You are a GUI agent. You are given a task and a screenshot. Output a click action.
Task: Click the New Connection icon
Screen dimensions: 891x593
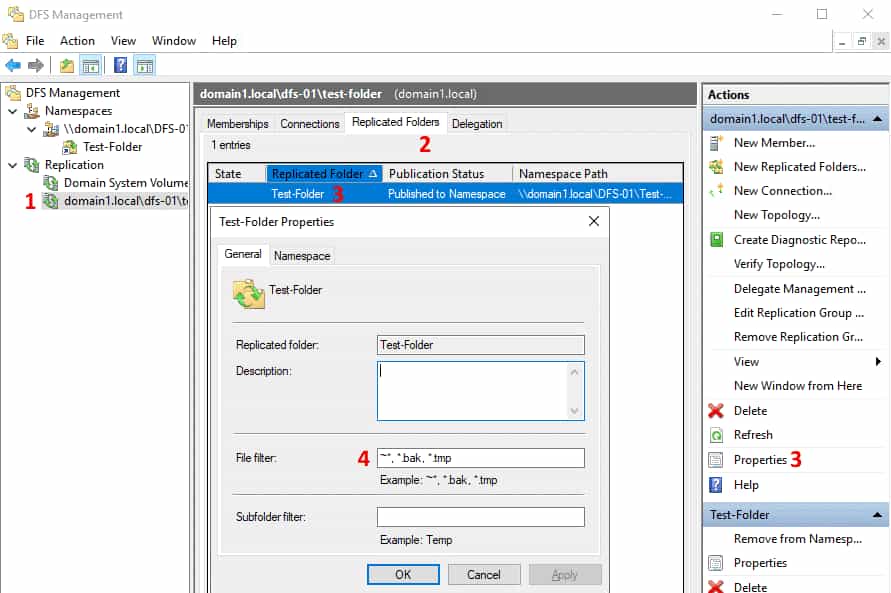tap(716, 191)
